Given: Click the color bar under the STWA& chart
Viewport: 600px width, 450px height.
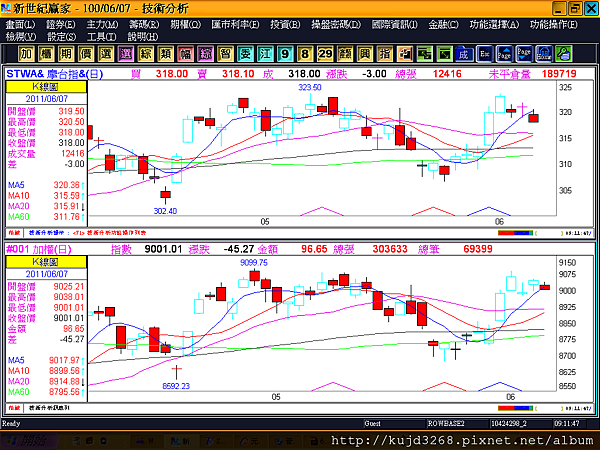Looking at the screenshot, I should [515, 233].
